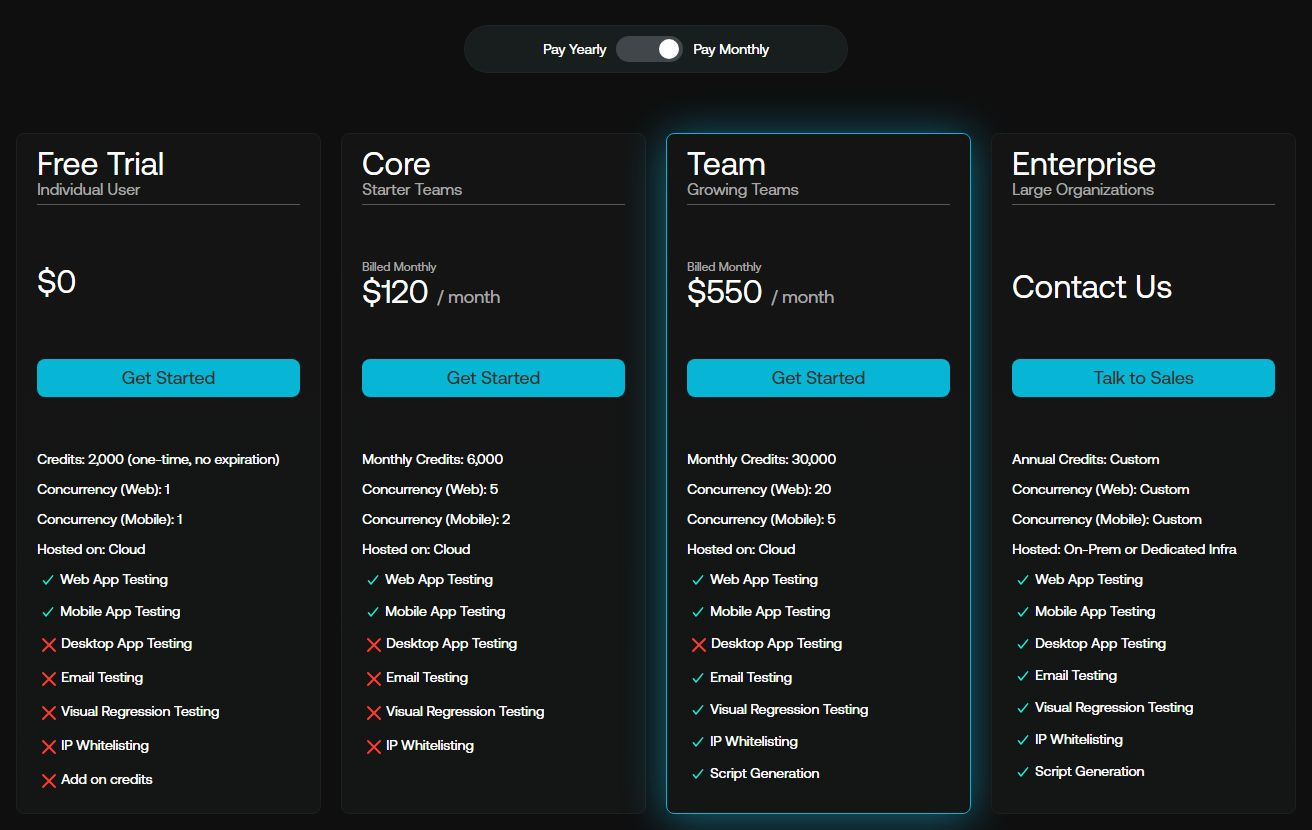Click "Credits: 2,000 (one-time, no expiration)" text

(158, 459)
